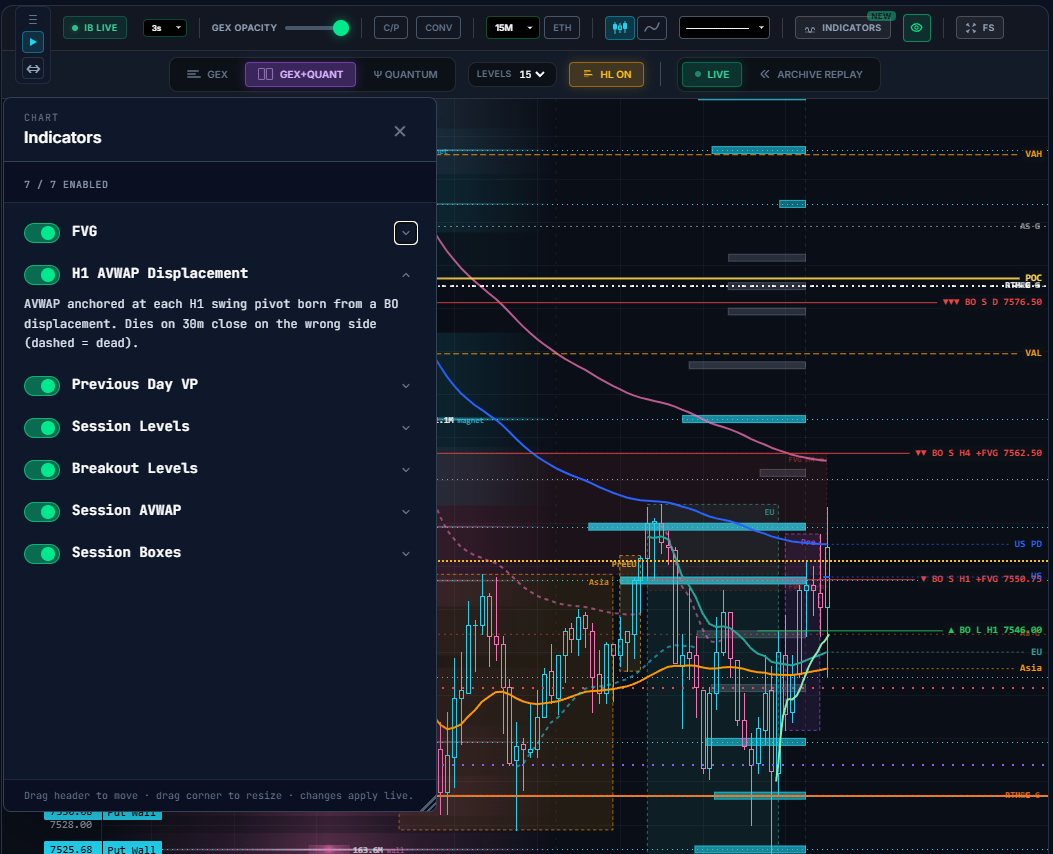Toggle the HL ON button
The width and height of the screenshot is (1053, 854).
[606, 75]
